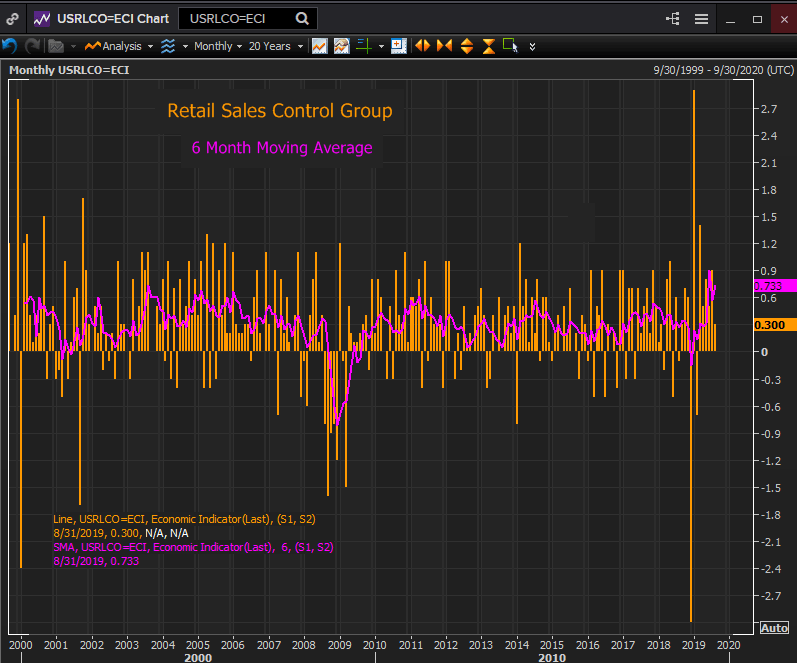Open the 20 Years range dropdown
This screenshot has height=663, width=797.
tap(275, 46)
